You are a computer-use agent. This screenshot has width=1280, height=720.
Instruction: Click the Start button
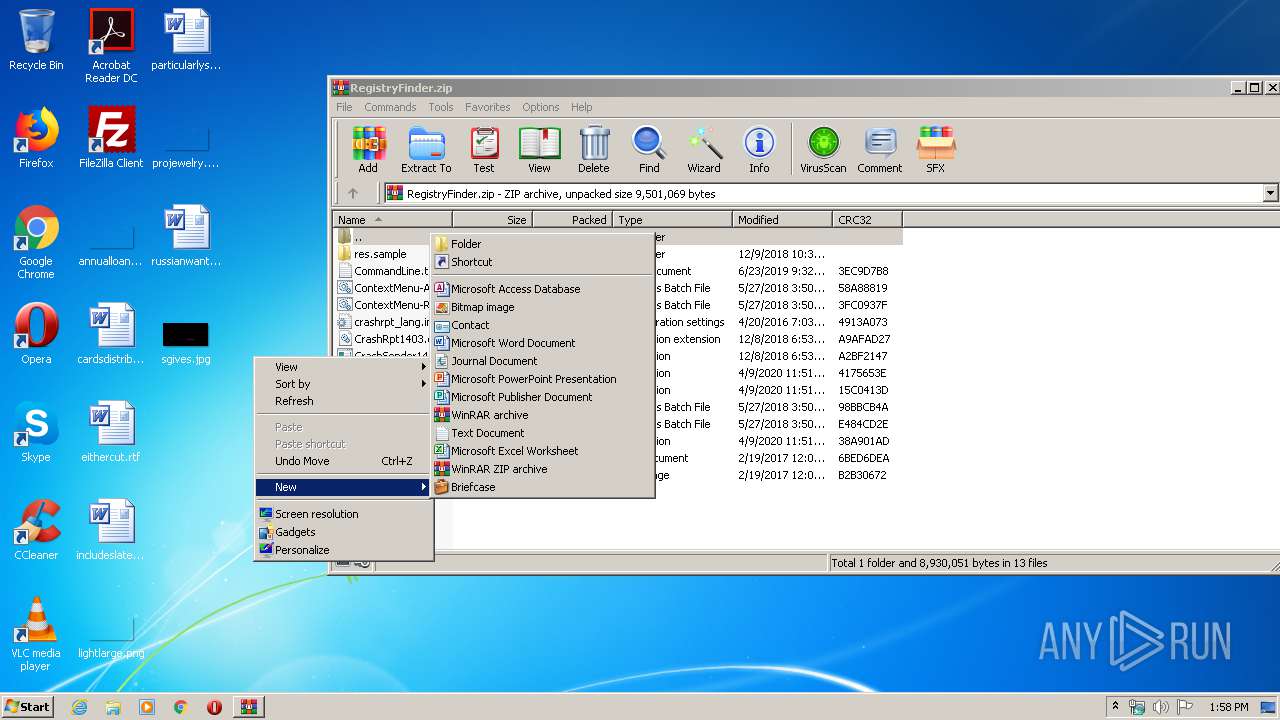(28, 707)
